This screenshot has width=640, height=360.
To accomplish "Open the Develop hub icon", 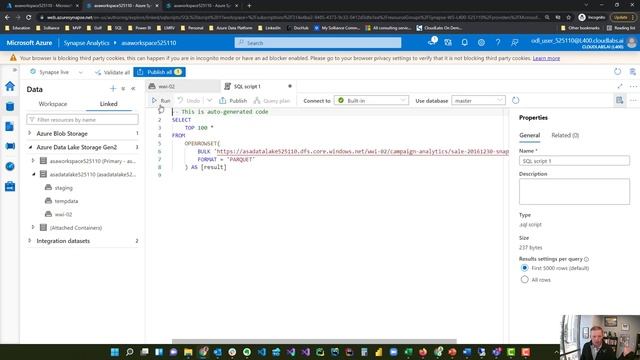I will pos(10,127).
